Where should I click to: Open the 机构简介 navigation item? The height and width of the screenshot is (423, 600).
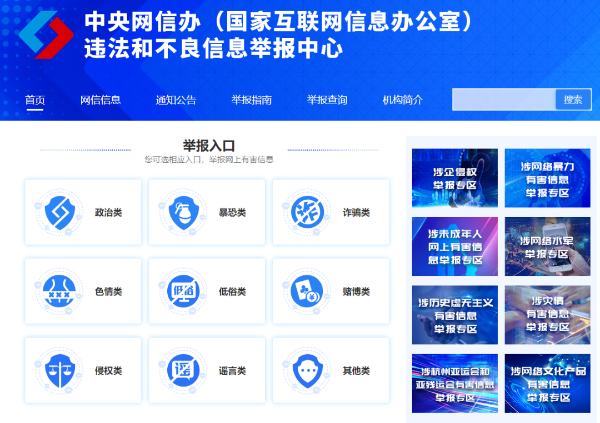403,100
